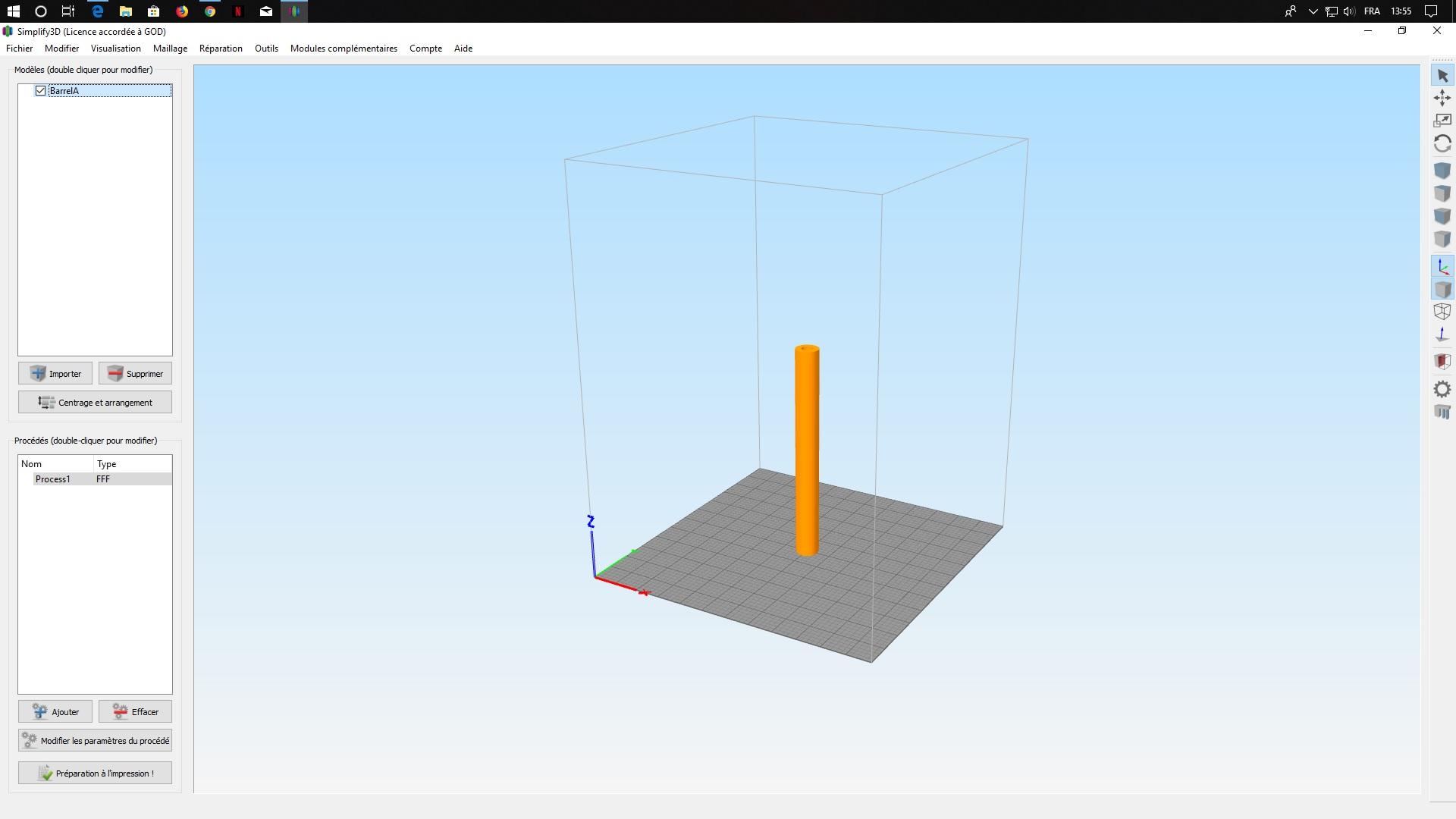Uncheck the BarrelA model checkbox
This screenshot has width=1456, height=819.
41,91
